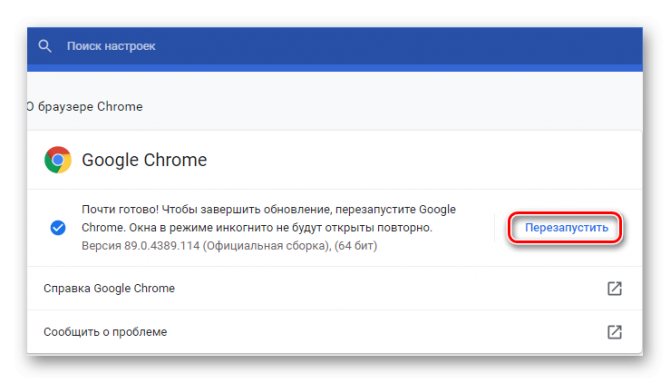The width and height of the screenshot is (670, 383).
Task: Click the 'О браузере Chrome' heading
Action: click(x=85, y=106)
